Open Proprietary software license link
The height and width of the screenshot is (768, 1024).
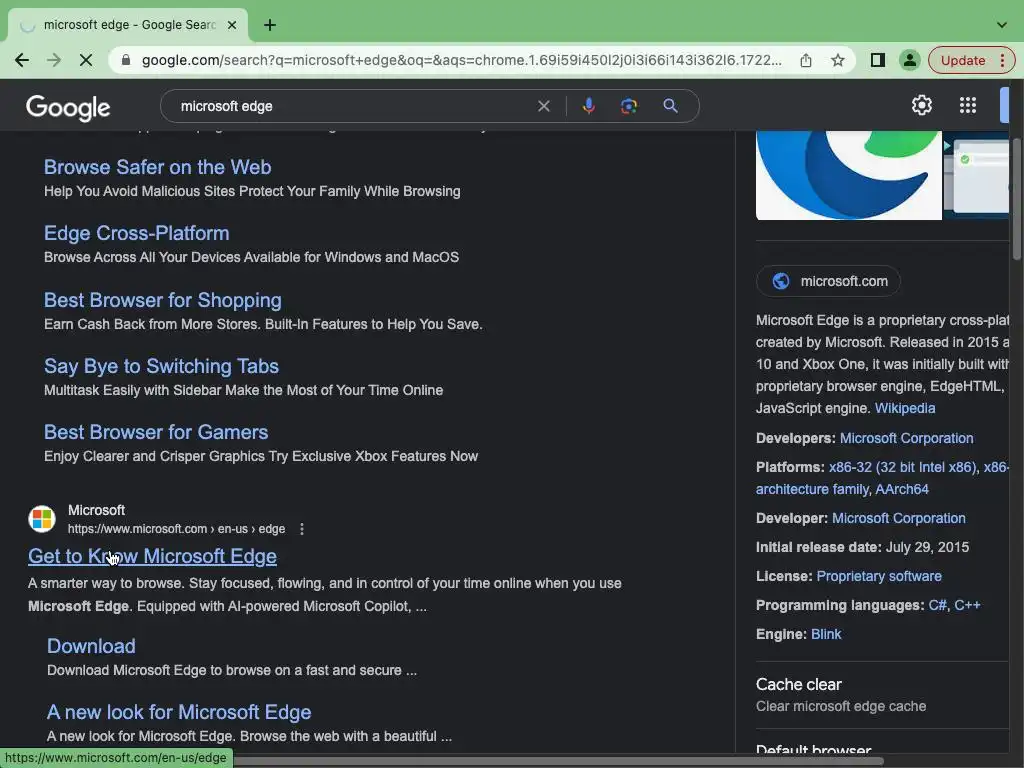(879, 576)
